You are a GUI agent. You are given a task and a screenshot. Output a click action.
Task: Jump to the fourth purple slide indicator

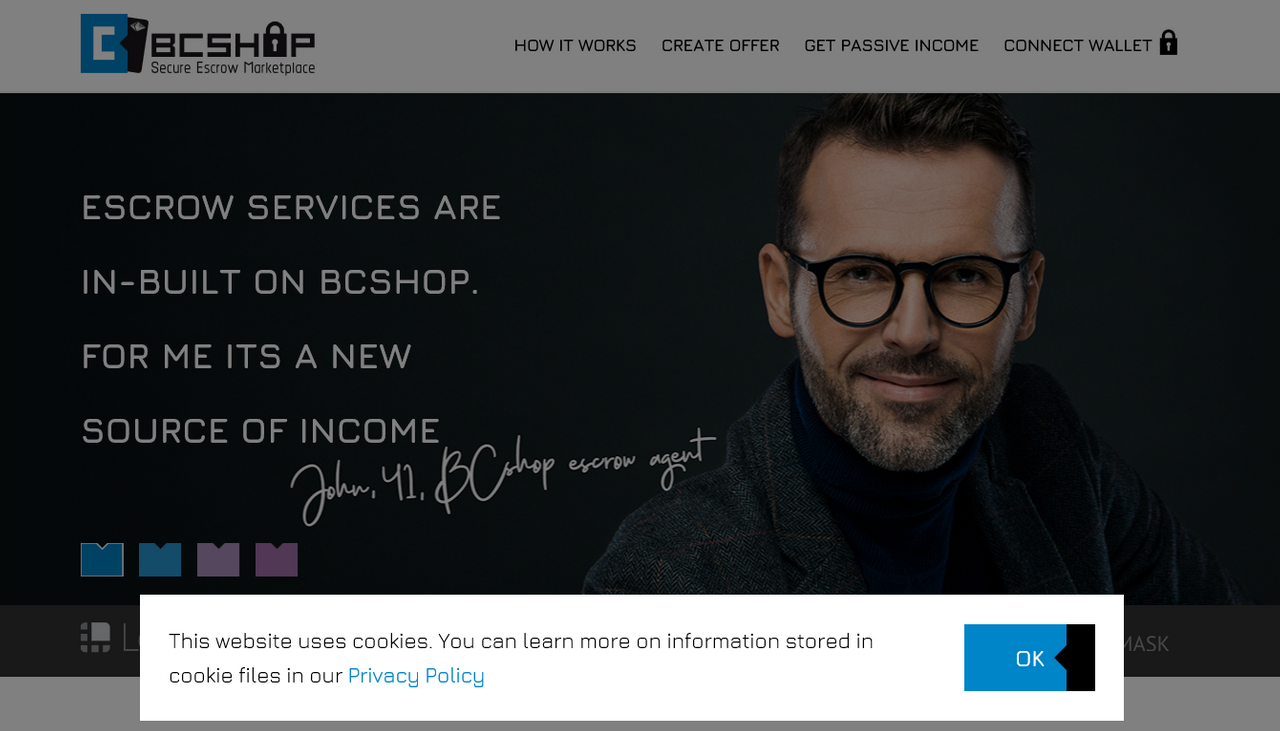pyautogui.click(x=277, y=560)
